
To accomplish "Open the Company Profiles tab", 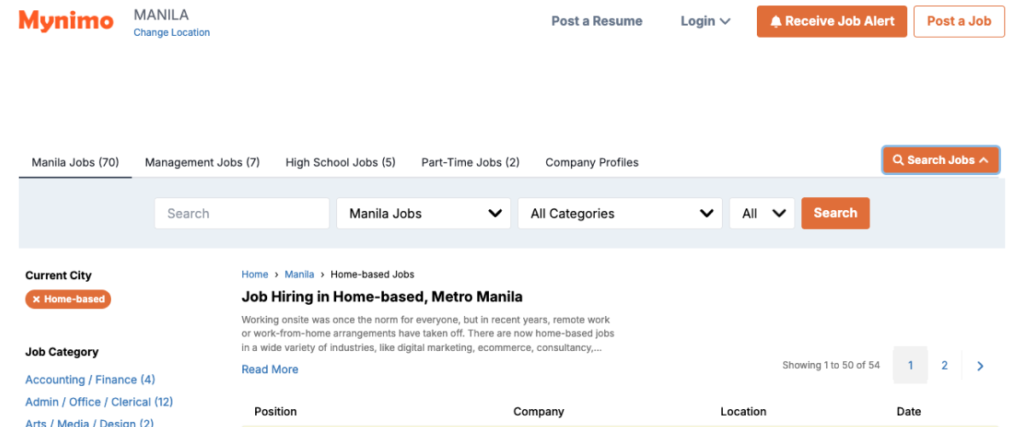I will [591, 162].
